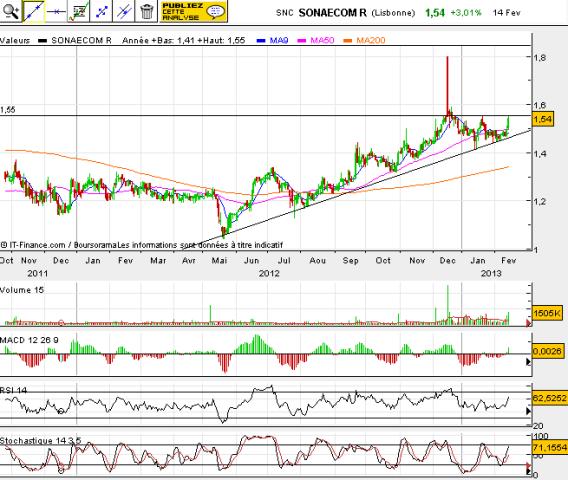This screenshot has width=568, height=480.
Task: Click the 1,54 current price tag
Action: click(x=543, y=119)
